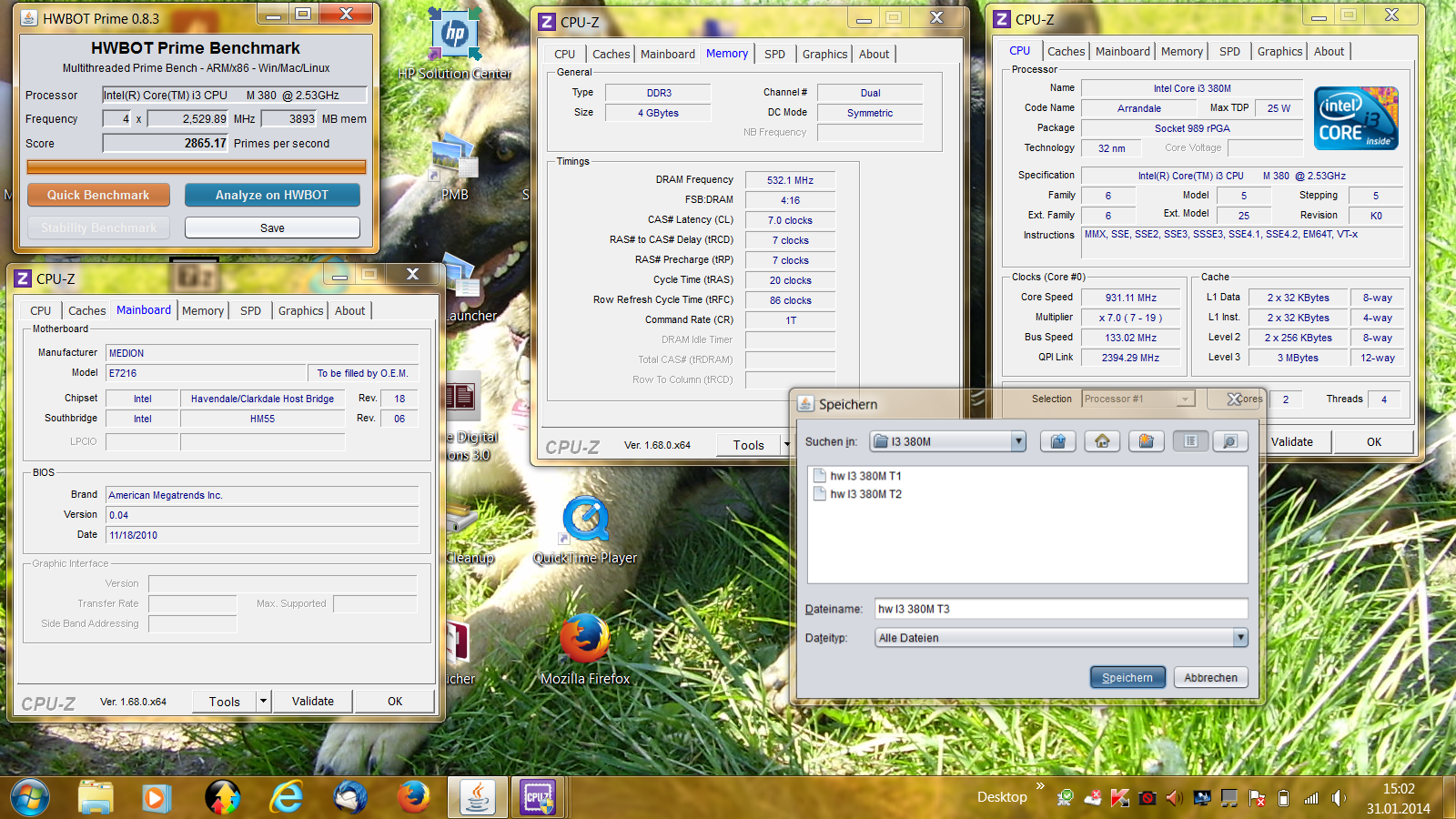Viewport: 1456px width, 819px height.
Task: Click OK in Mainboard CPU-Z window
Action: (394, 701)
